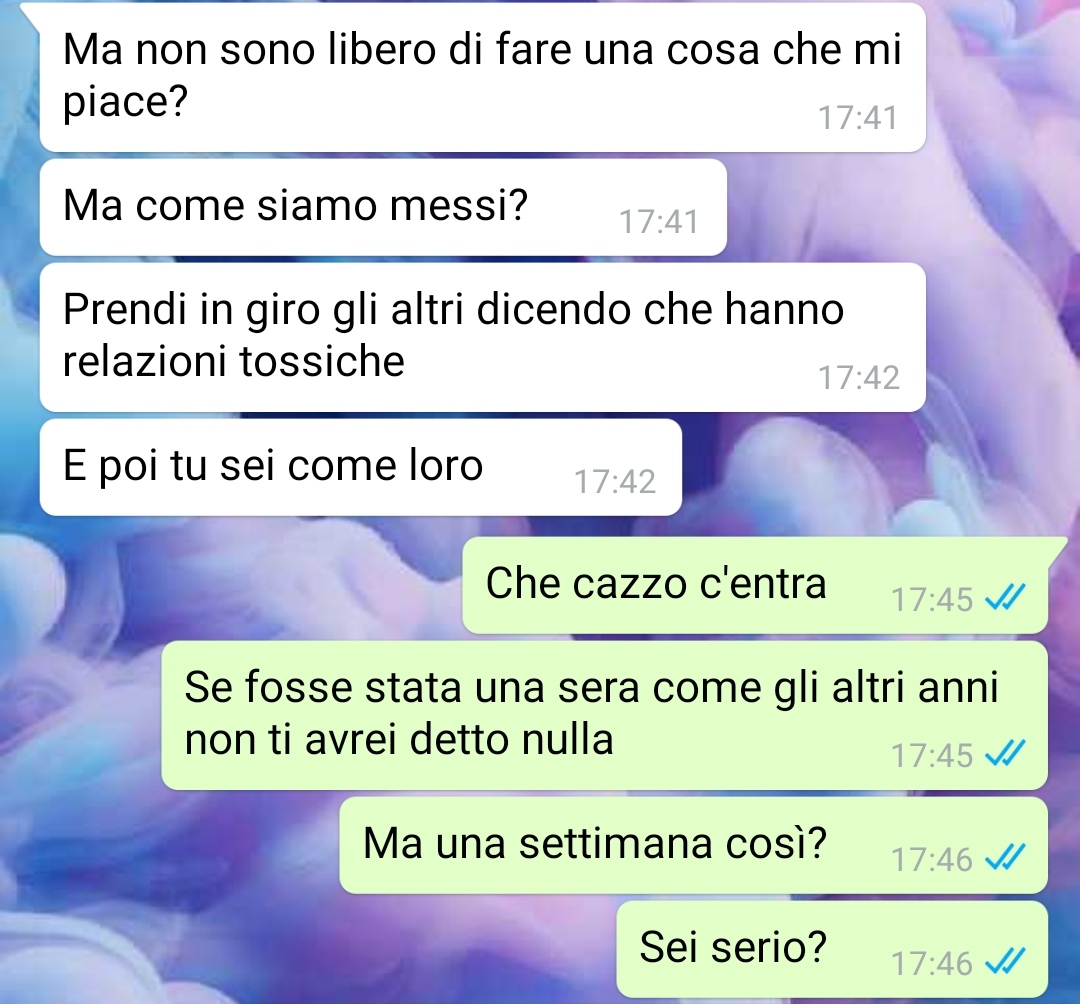Tap the sent message "Ma una settimana così?"

pyautogui.click(x=693, y=845)
